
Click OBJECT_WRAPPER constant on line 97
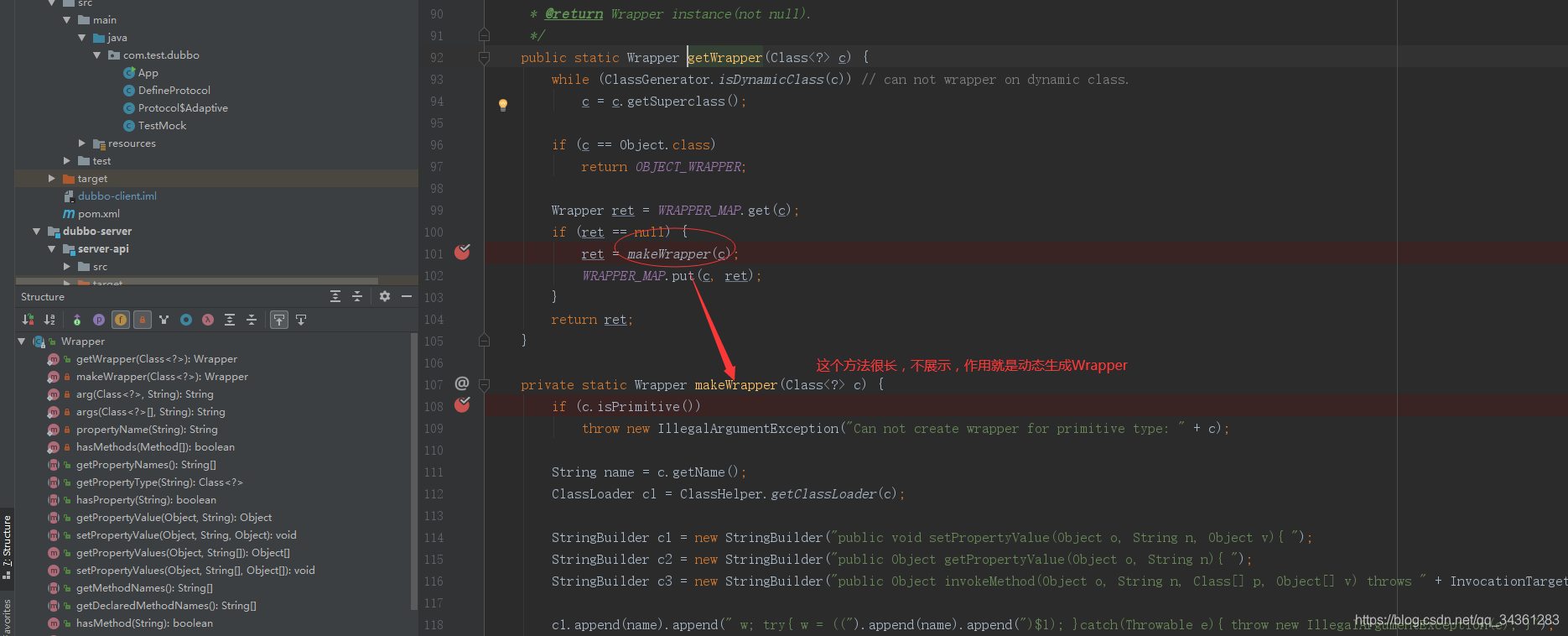(x=688, y=167)
